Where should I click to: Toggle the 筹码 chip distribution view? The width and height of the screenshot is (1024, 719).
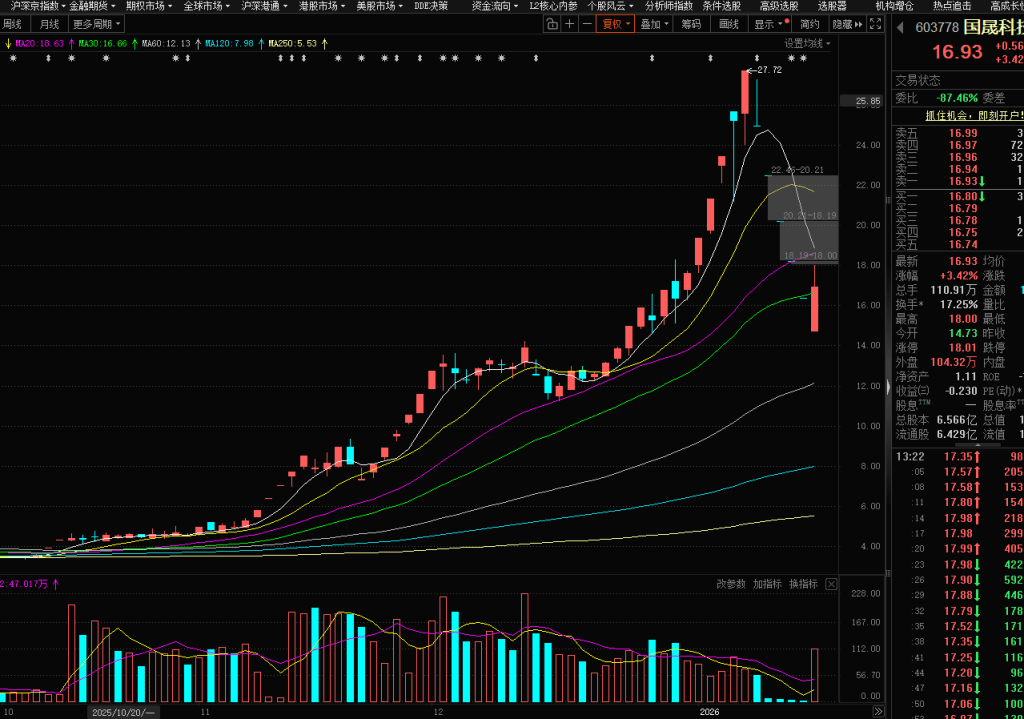(x=691, y=24)
